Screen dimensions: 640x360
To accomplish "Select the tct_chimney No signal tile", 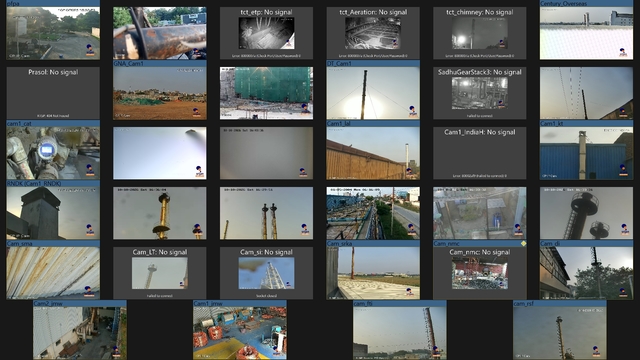I will point(480,33).
